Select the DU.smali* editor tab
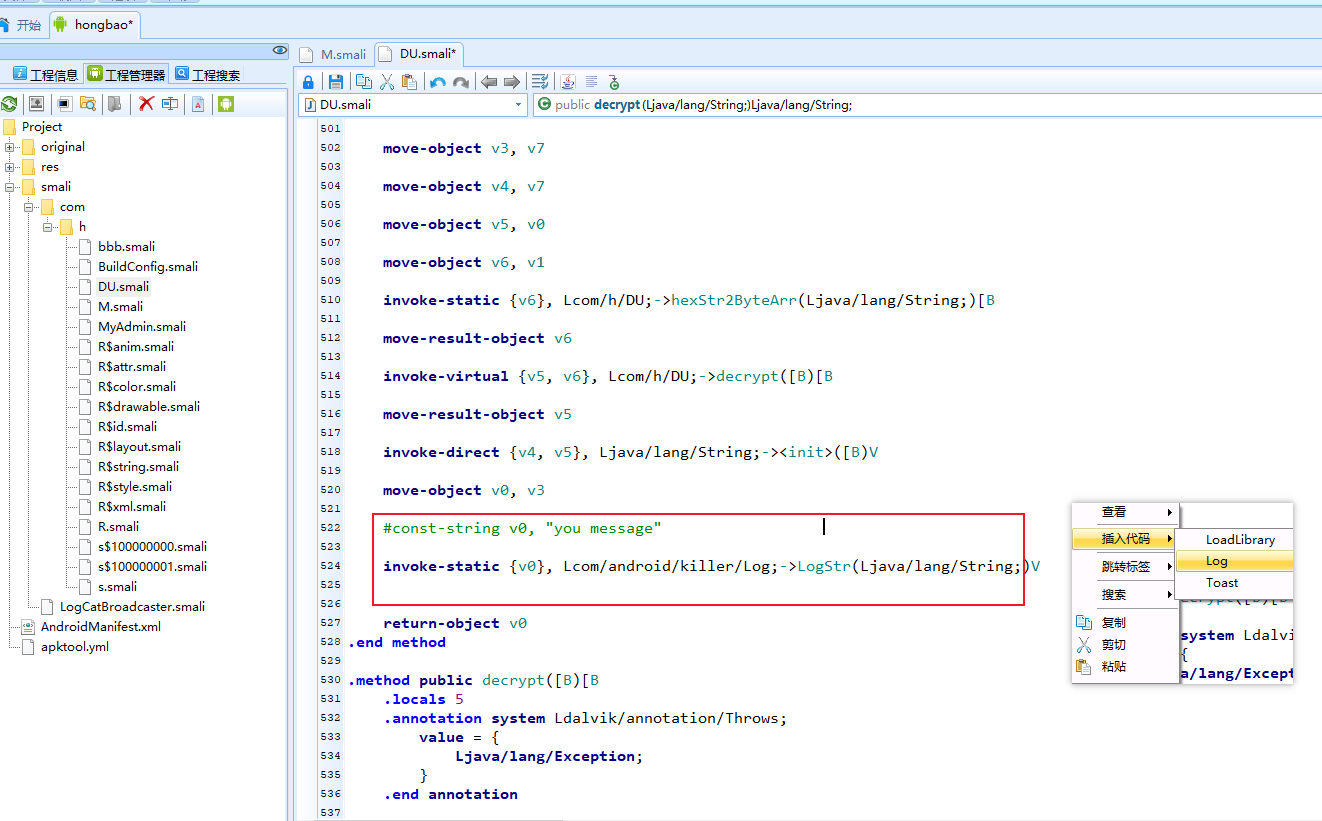This screenshot has height=821, width=1322. tap(417, 54)
